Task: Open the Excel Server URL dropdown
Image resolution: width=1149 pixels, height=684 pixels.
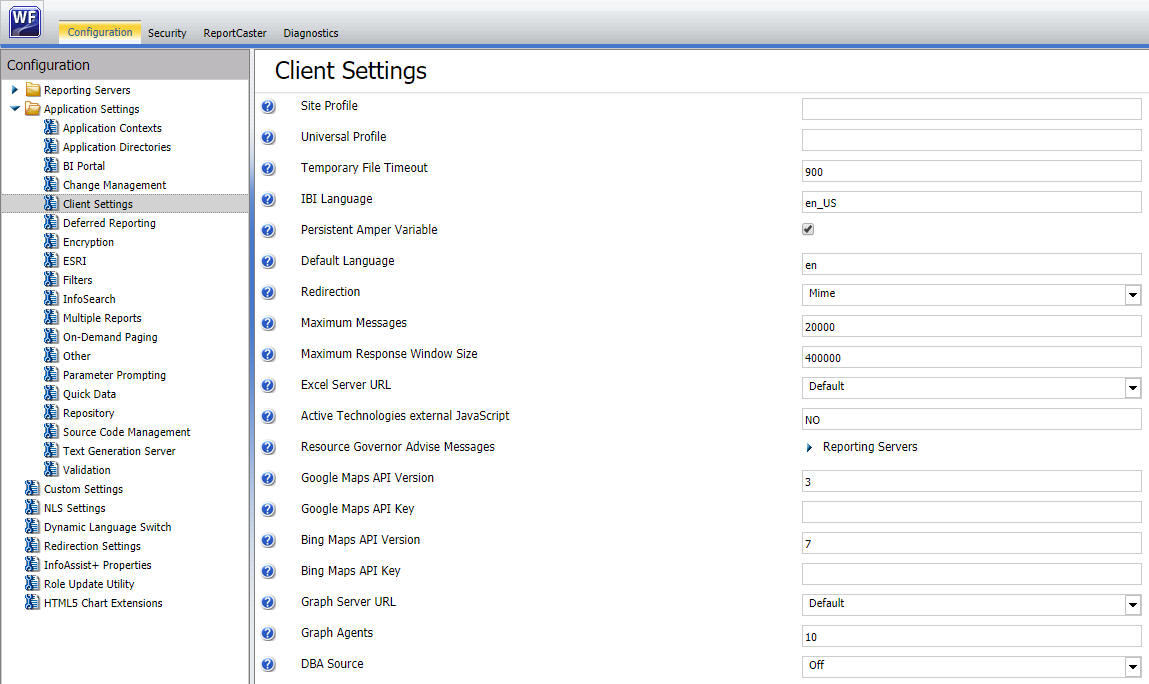Action: pos(1133,388)
